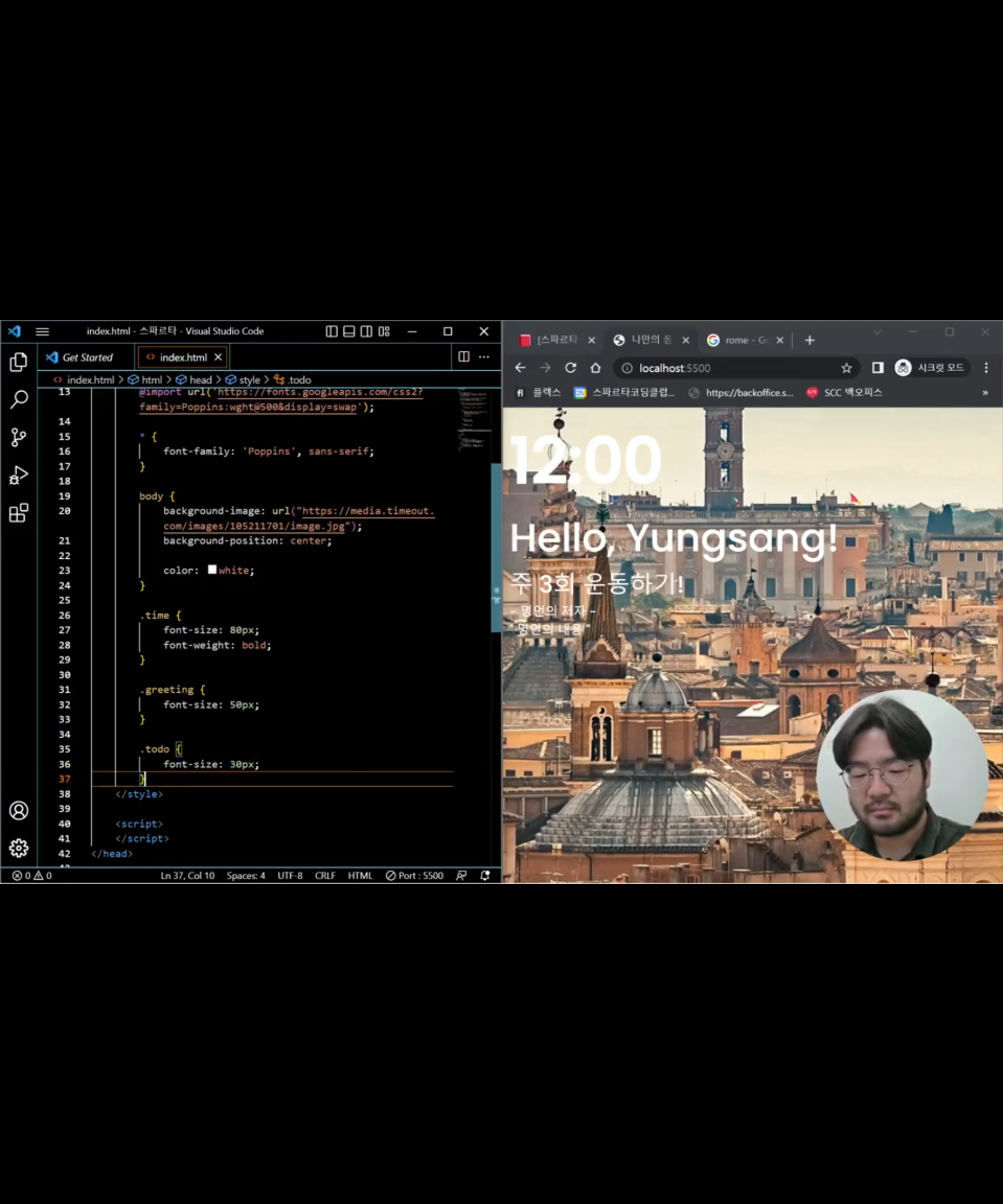Open the Extensions view in VS Code
Viewport: 1003px width, 1204px height.
pos(18,513)
